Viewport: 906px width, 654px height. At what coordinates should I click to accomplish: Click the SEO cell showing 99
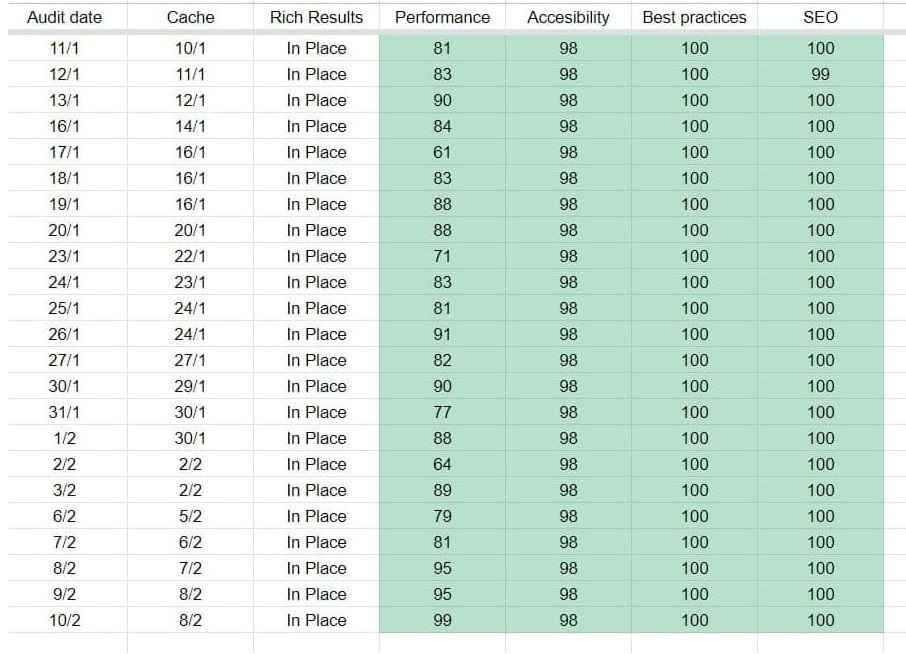pos(820,74)
